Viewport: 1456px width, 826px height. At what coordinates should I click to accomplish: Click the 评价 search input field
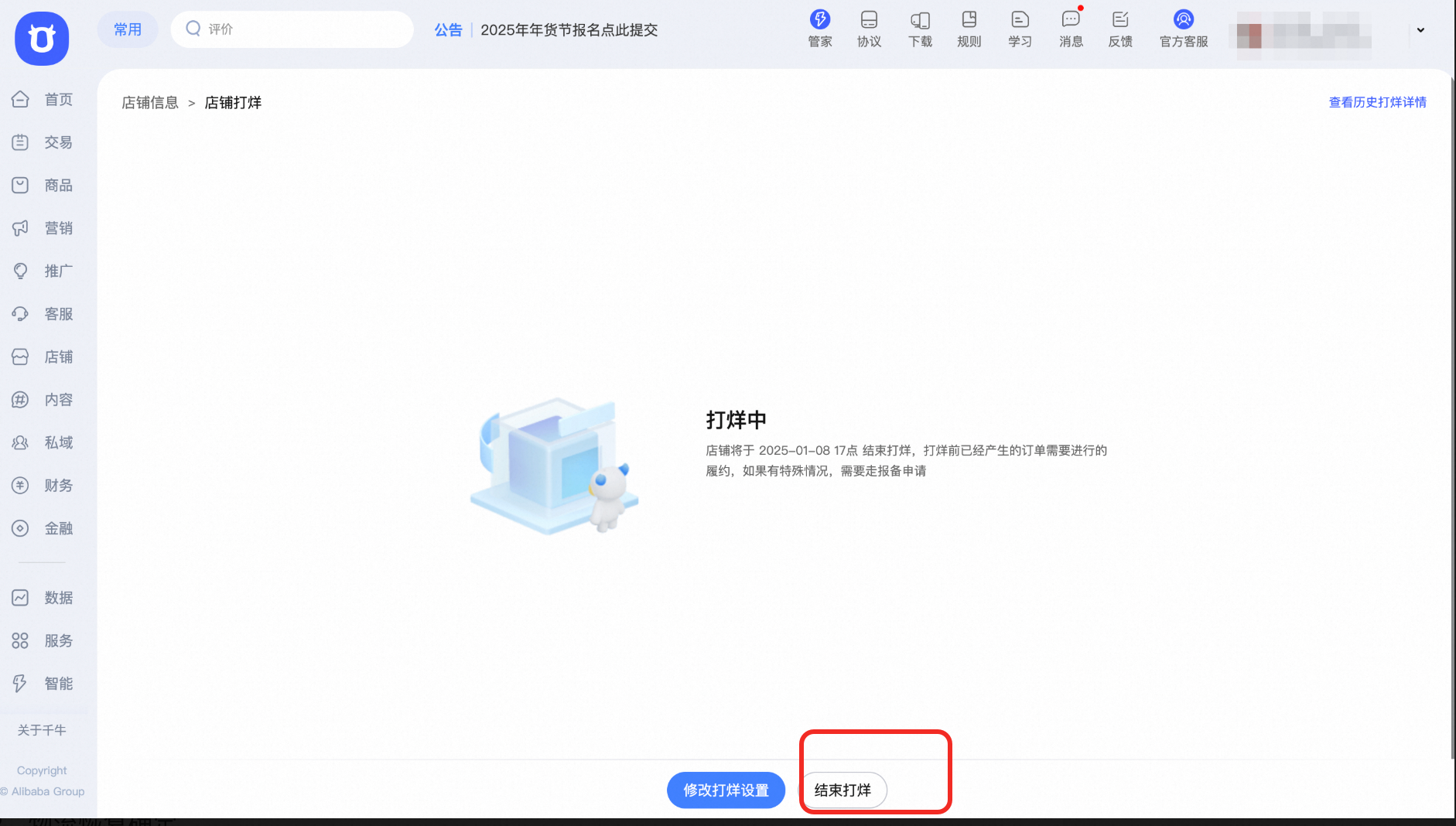(292, 29)
